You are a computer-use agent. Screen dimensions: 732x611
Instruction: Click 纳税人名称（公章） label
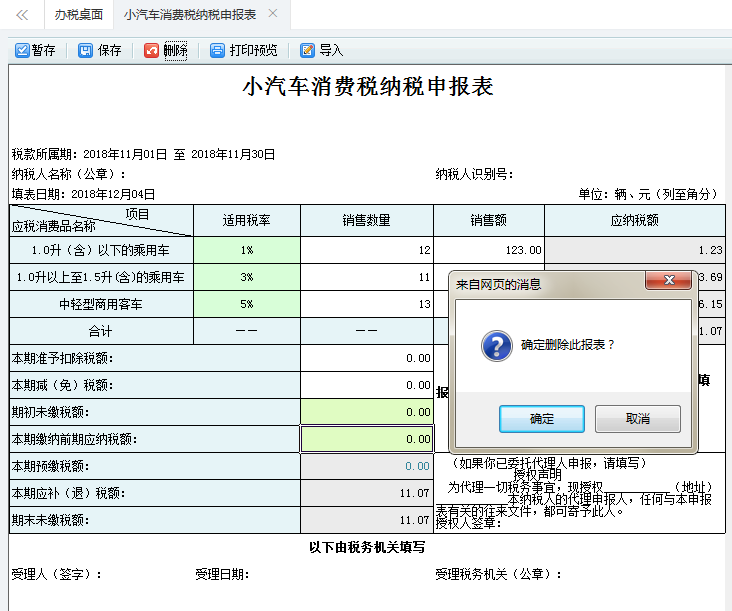(69, 174)
